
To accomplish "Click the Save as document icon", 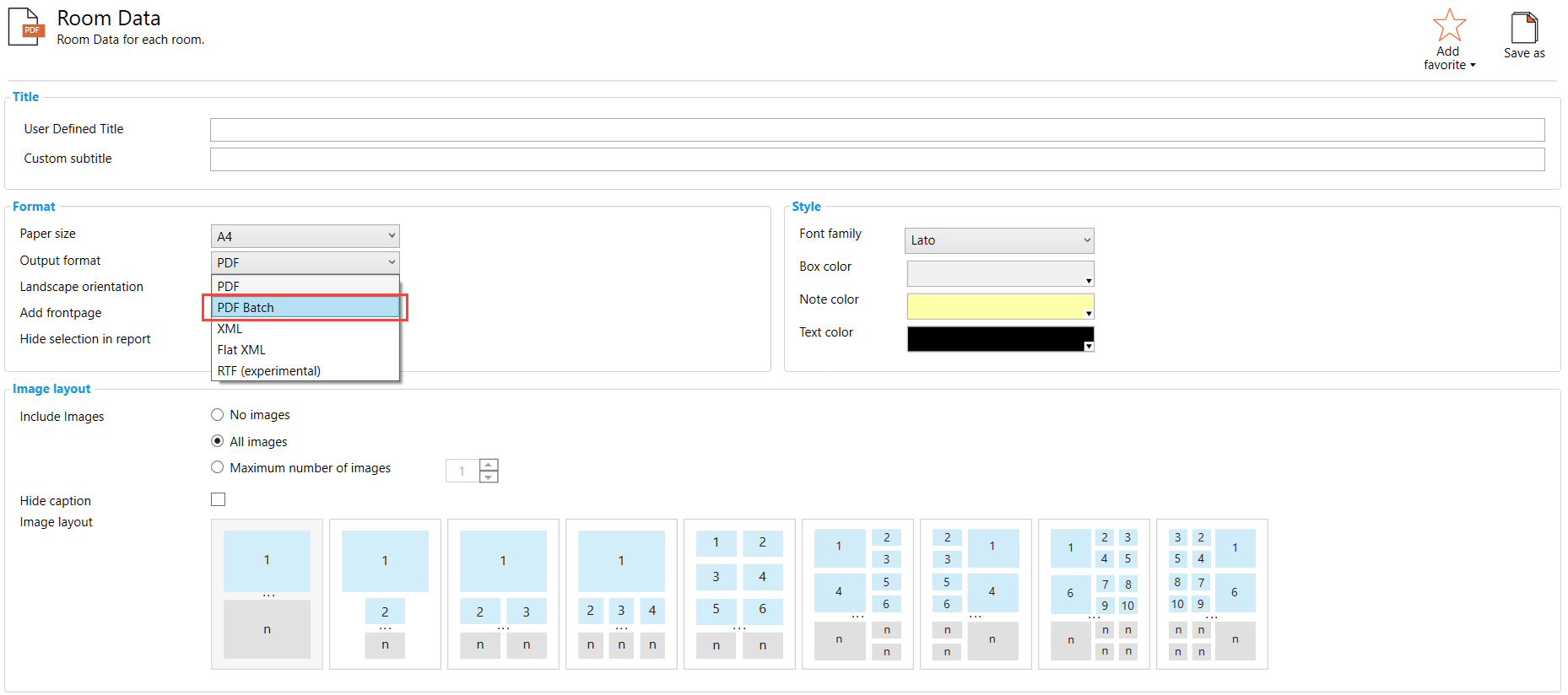I will pyautogui.click(x=1523, y=28).
